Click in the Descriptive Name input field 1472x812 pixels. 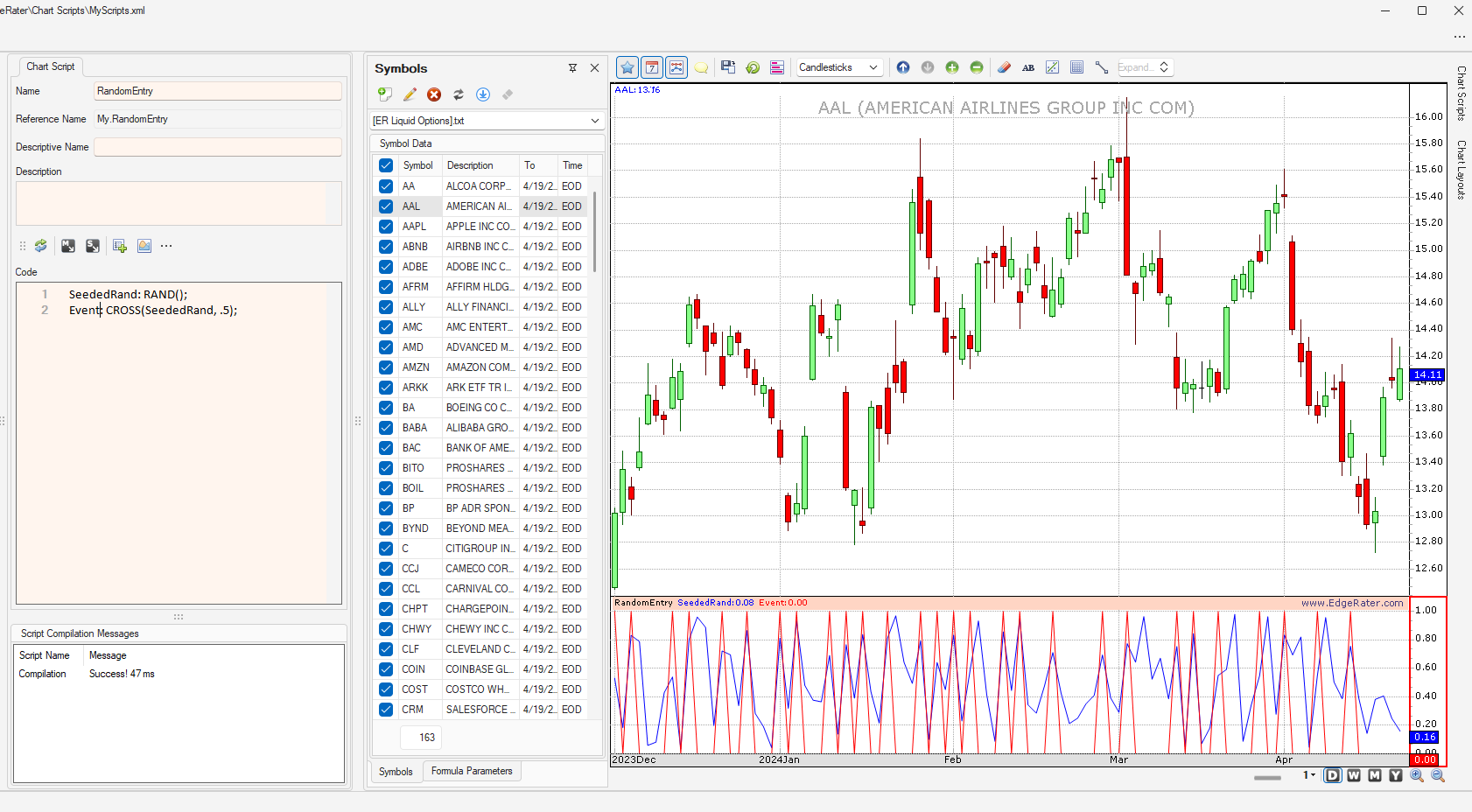(x=218, y=147)
